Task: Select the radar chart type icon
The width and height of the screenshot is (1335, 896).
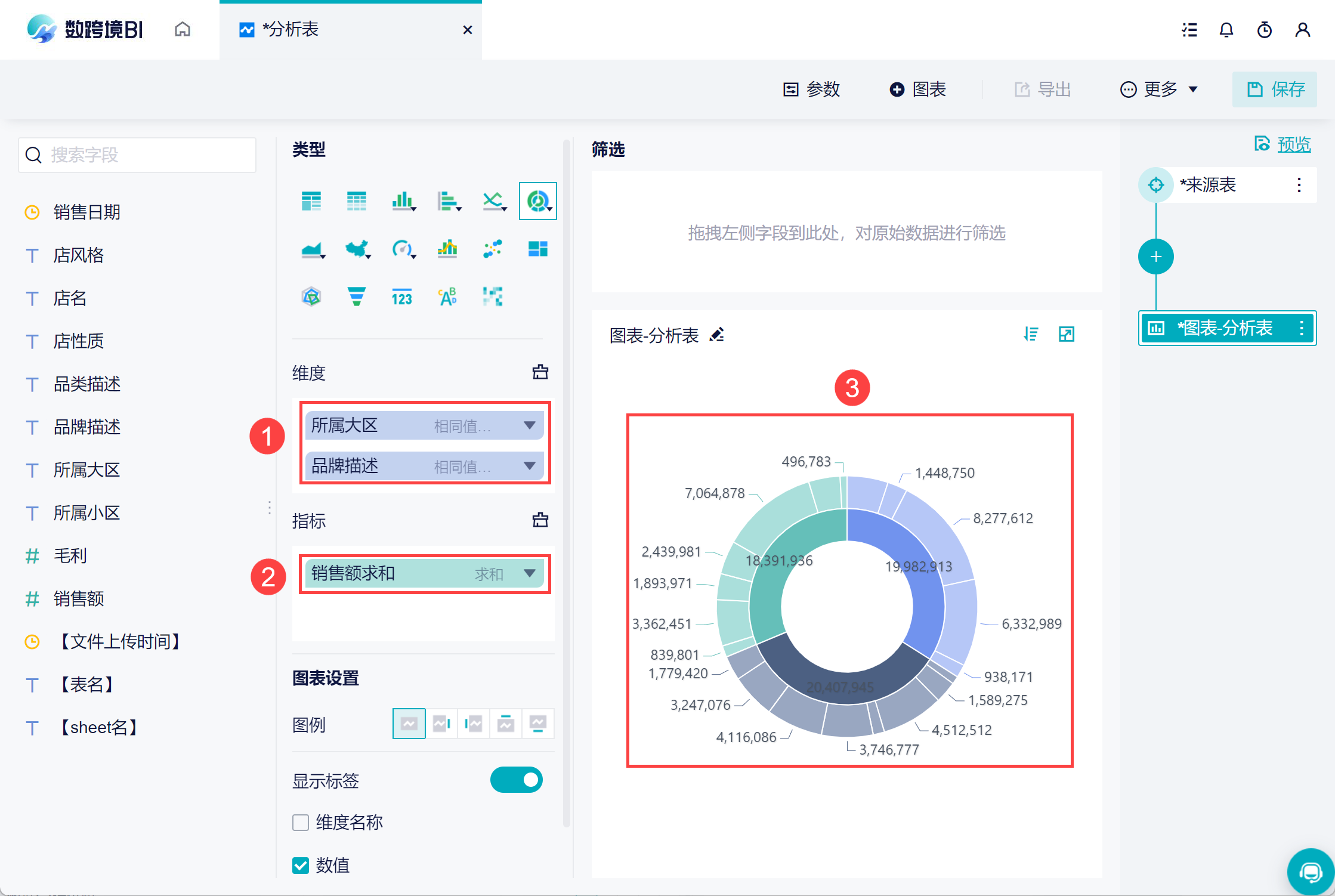Action: 311,296
